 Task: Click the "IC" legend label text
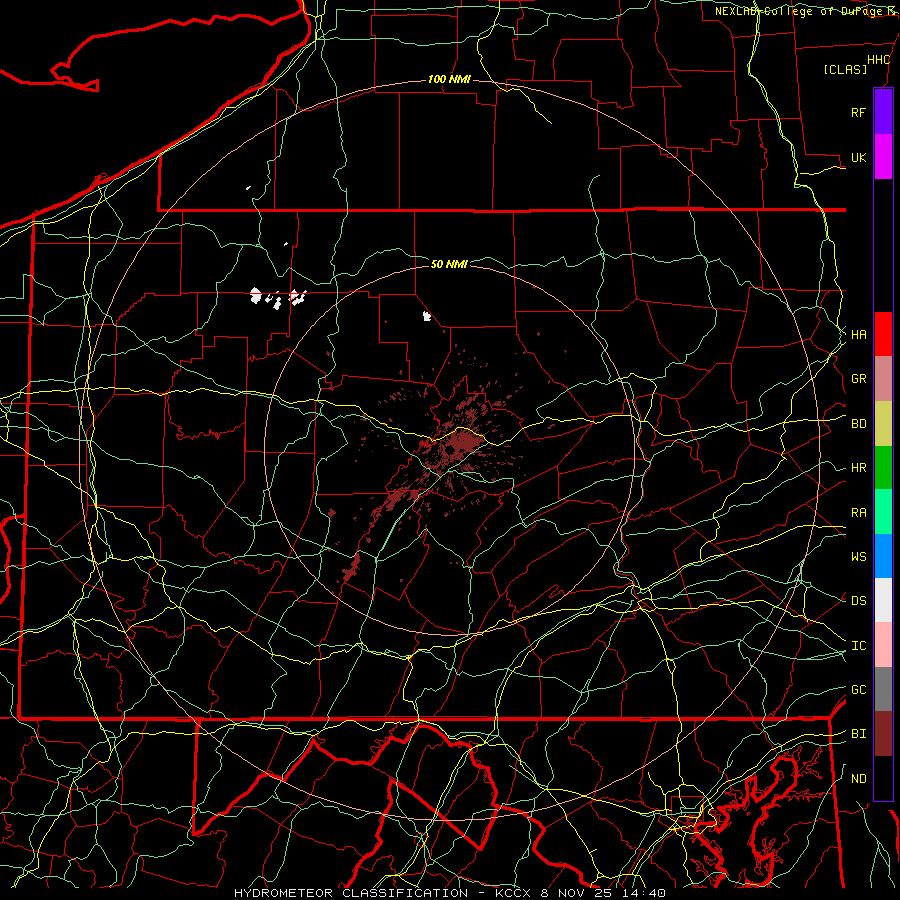pyautogui.click(x=858, y=646)
